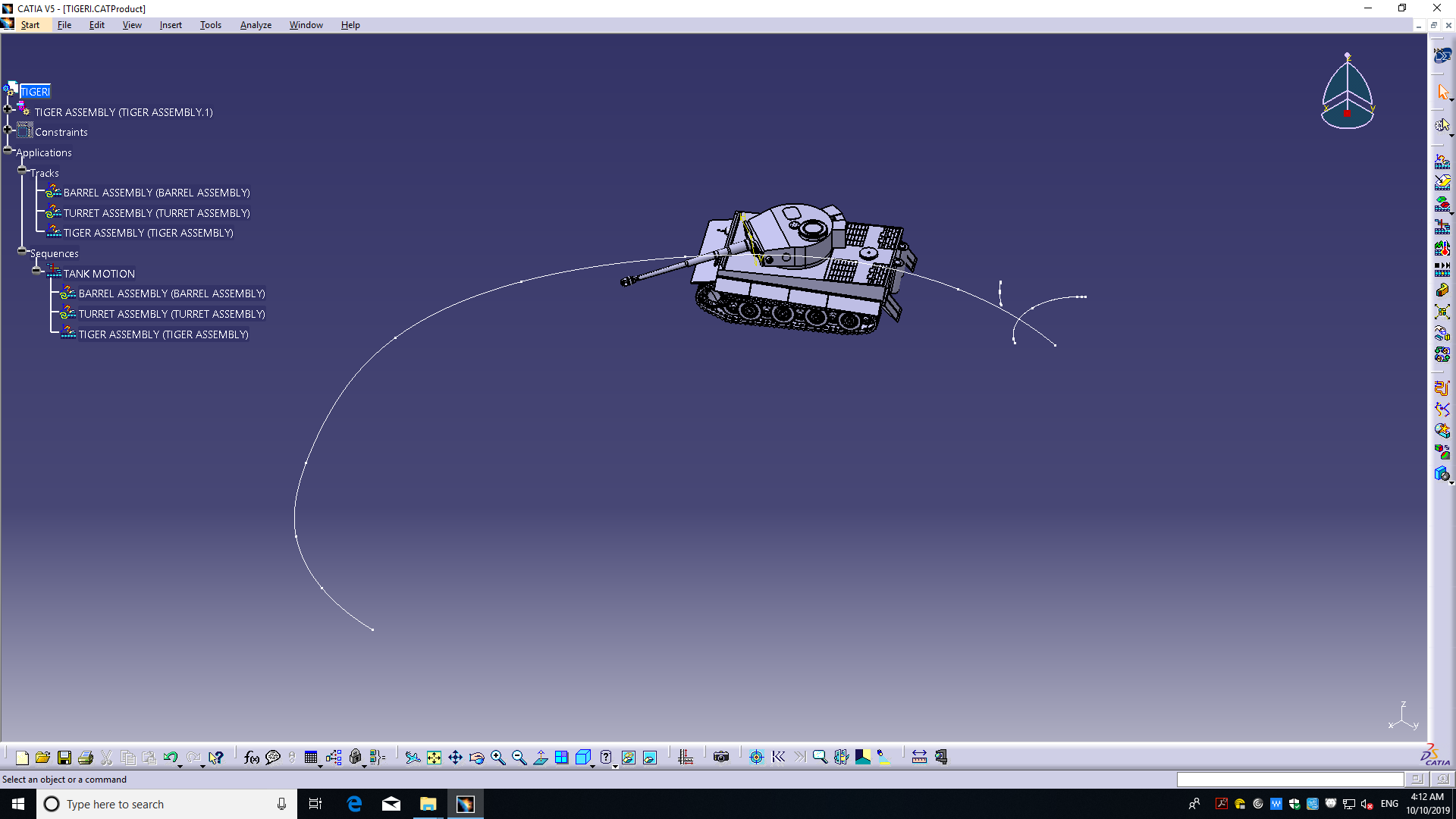The height and width of the screenshot is (819, 1456).
Task: Click the Print icon
Action: point(86,757)
